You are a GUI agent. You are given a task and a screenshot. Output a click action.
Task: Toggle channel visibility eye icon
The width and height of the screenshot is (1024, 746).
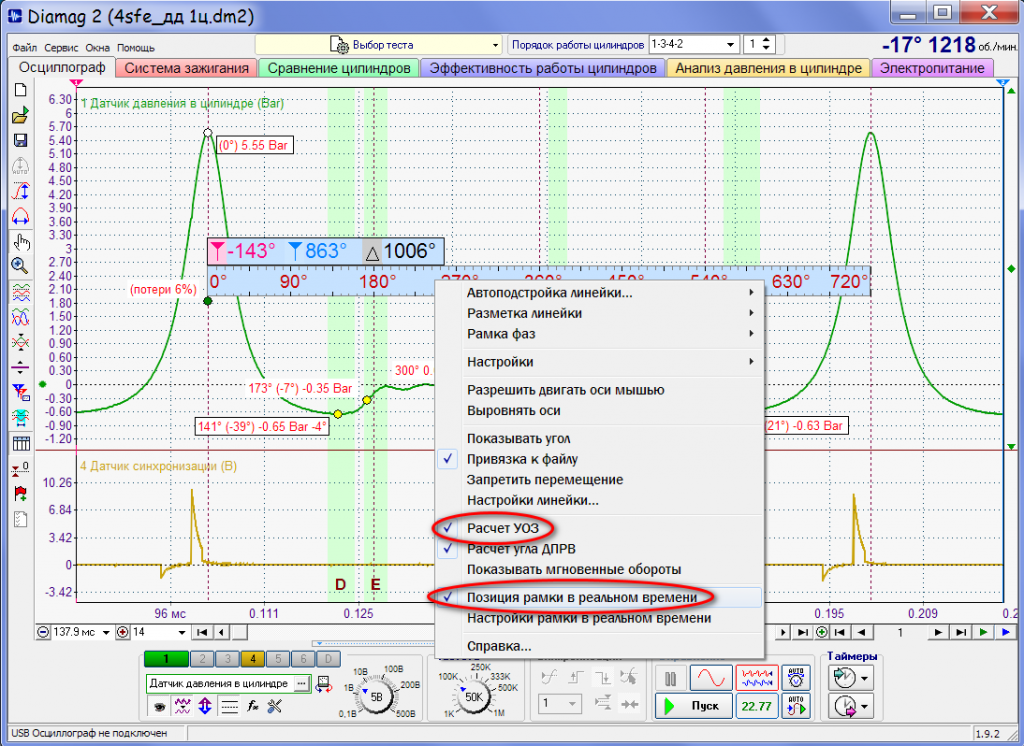tap(159, 705)
